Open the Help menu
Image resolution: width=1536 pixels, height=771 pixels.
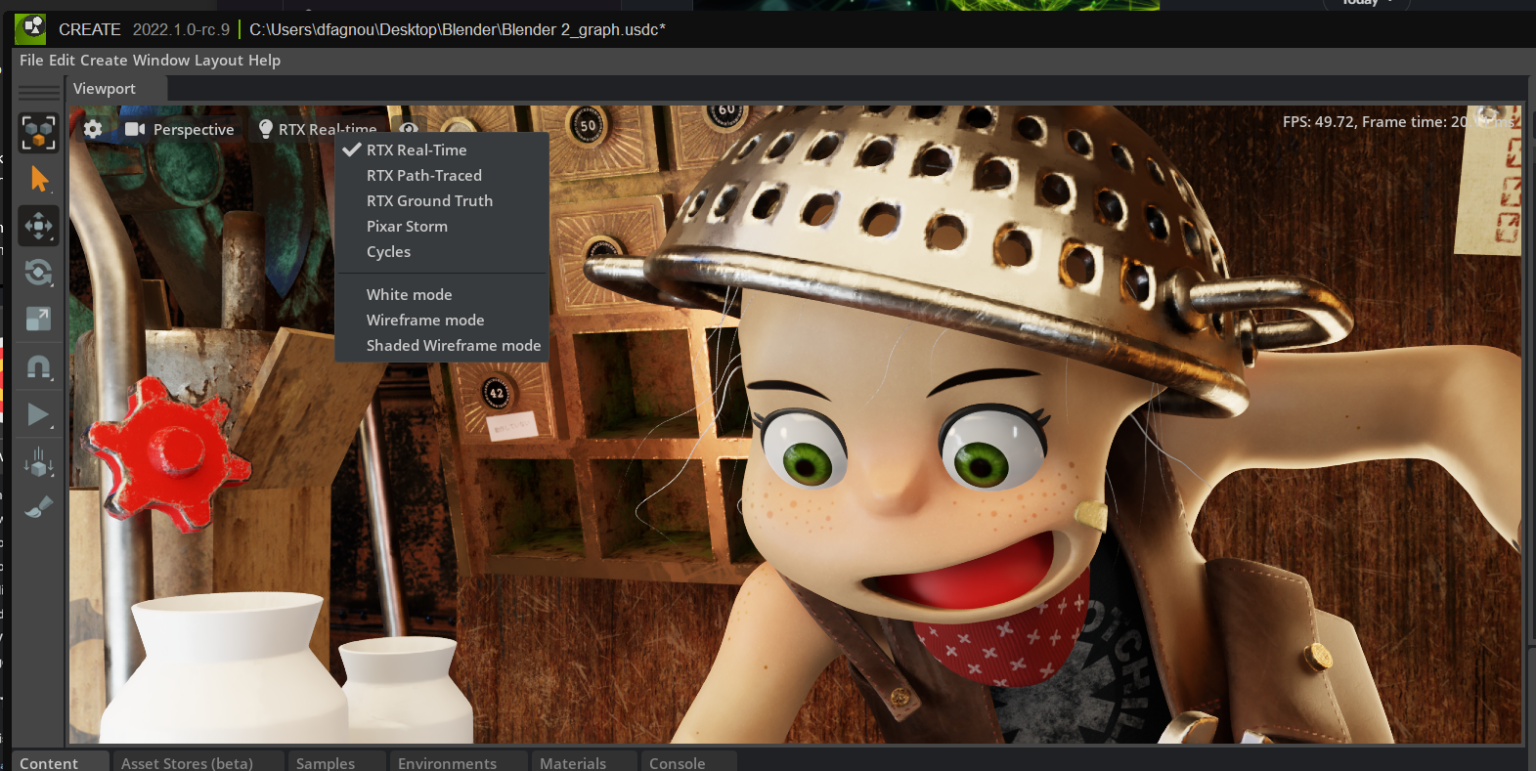tap(265, 60)
